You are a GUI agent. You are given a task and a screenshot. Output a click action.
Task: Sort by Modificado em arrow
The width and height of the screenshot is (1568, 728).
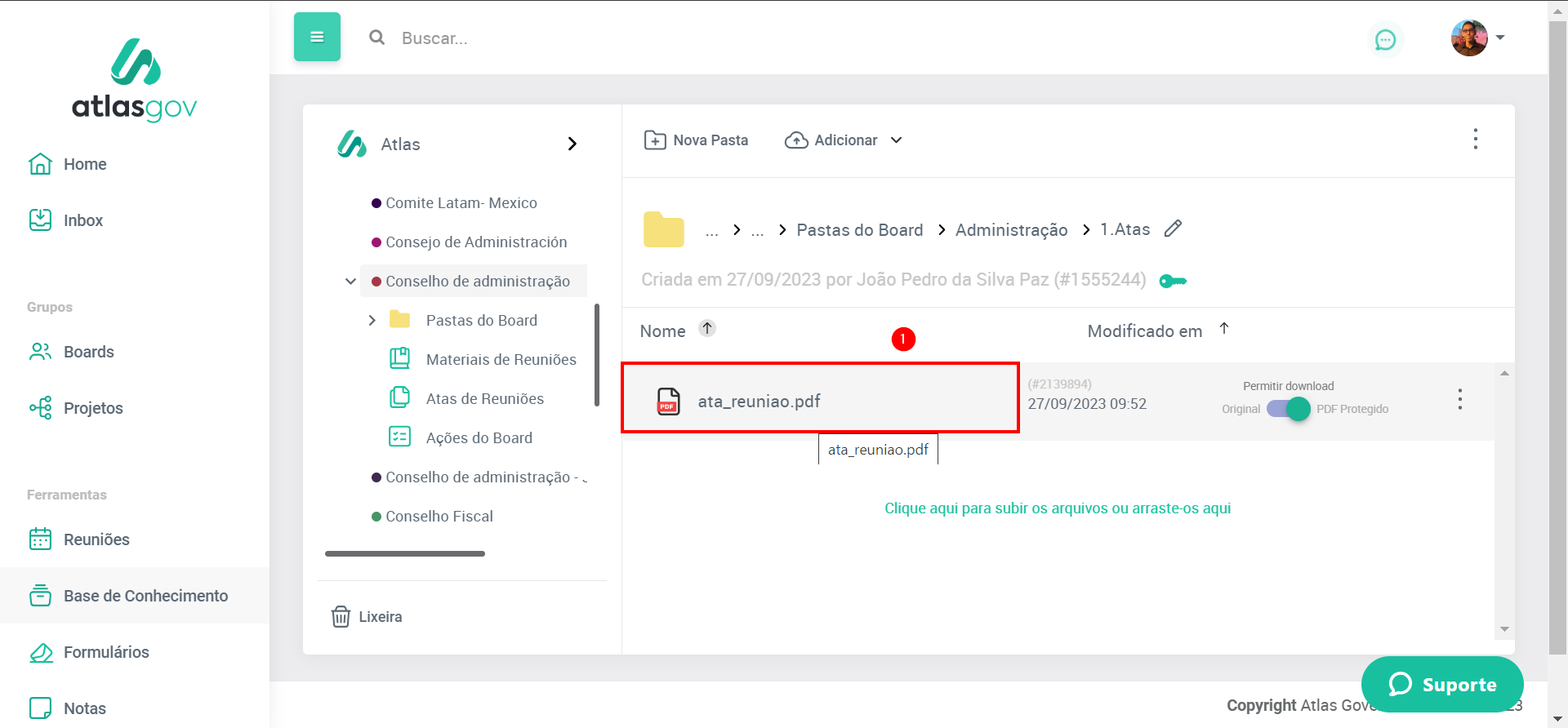1224,328
